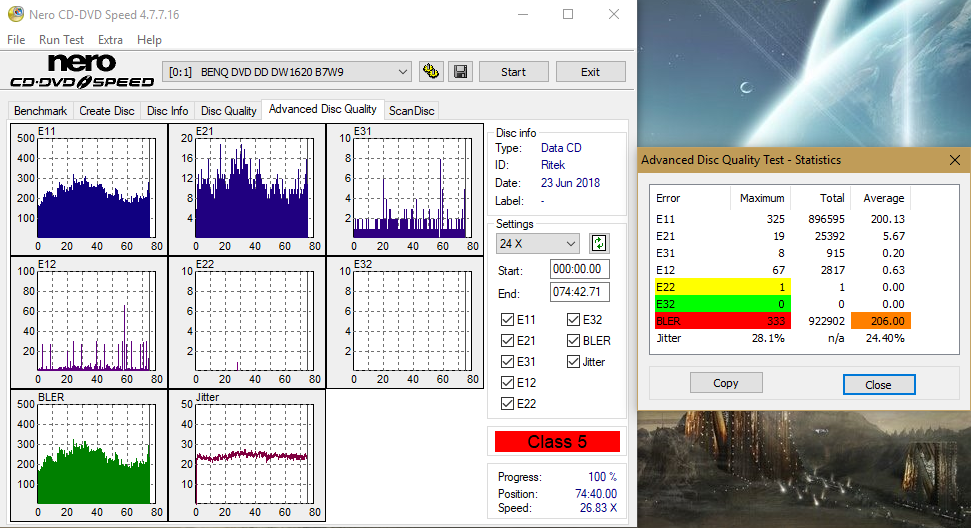Click the drive options icon next to drive selector
The height and width of the screenshot is (528, 971).
(x=431, y=72)
